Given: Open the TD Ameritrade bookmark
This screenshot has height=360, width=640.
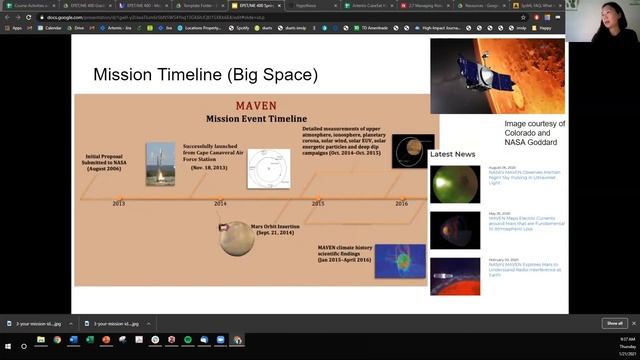Looking at the screenshot, I should point(371,28).
